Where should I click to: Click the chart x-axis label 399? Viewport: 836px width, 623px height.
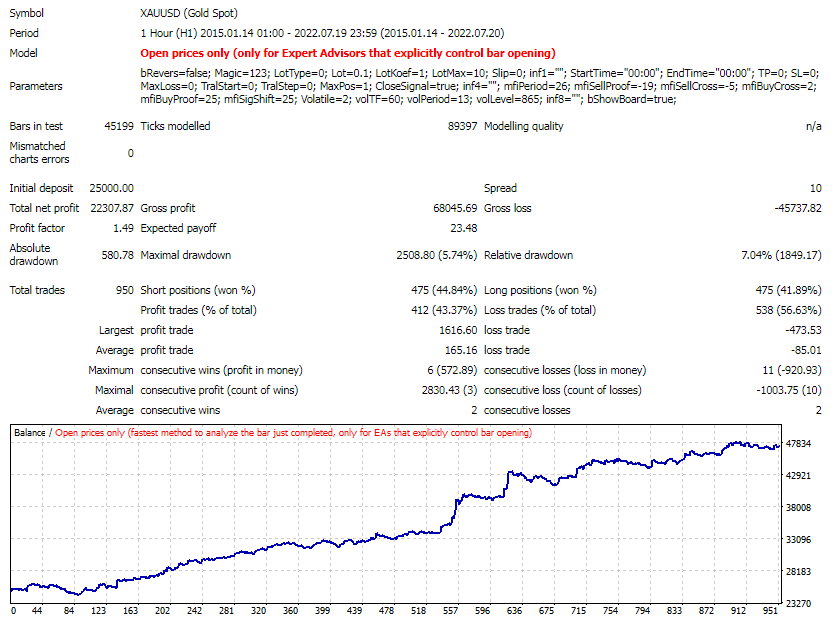(323, 611)
